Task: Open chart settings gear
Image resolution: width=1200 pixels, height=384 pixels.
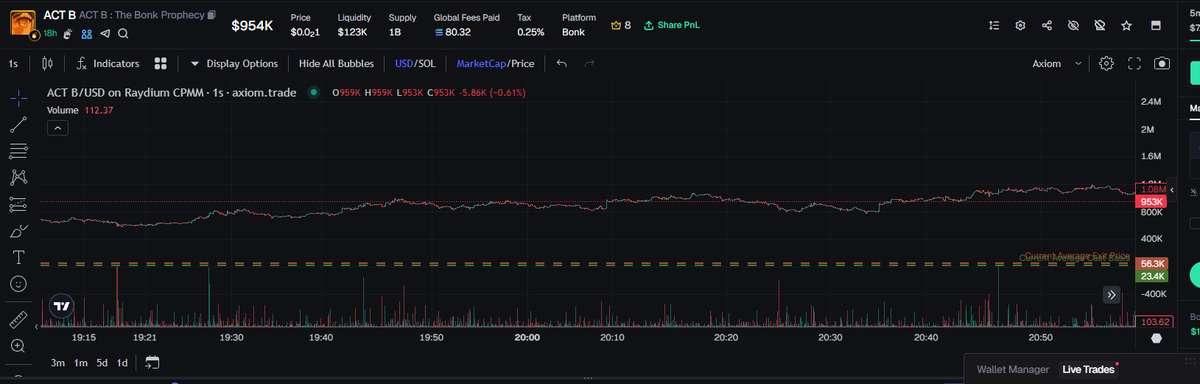Action: pyautogui.click(x=1106, y=63)
